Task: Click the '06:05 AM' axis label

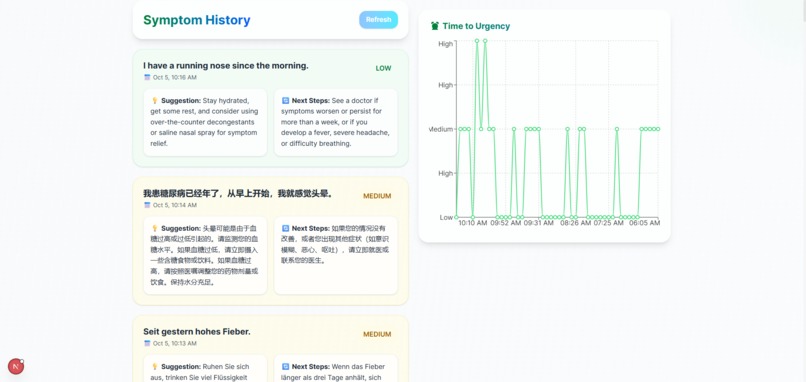Action: pyautogui.click(x=645, y=223)
